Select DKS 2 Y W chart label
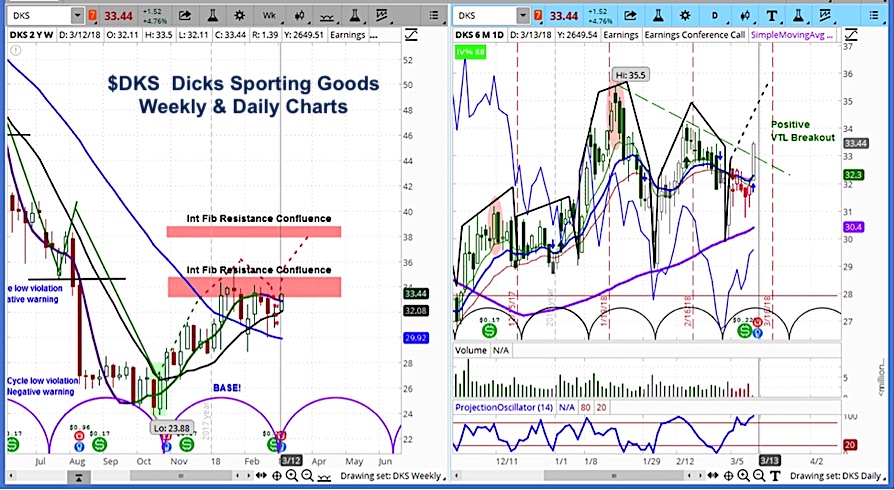 pyautogui.click(x=32, y=35)
